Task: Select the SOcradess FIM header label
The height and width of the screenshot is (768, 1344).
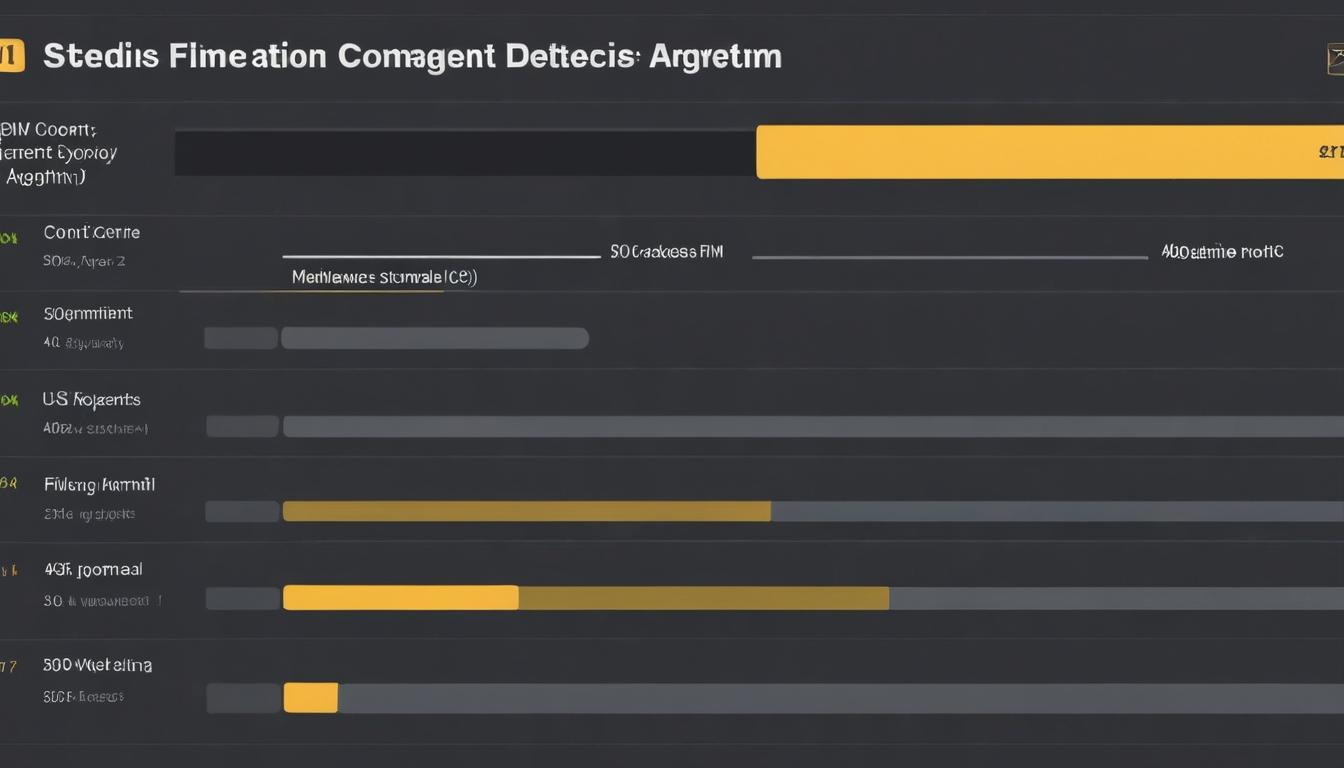Action: [x=666, y=252]
